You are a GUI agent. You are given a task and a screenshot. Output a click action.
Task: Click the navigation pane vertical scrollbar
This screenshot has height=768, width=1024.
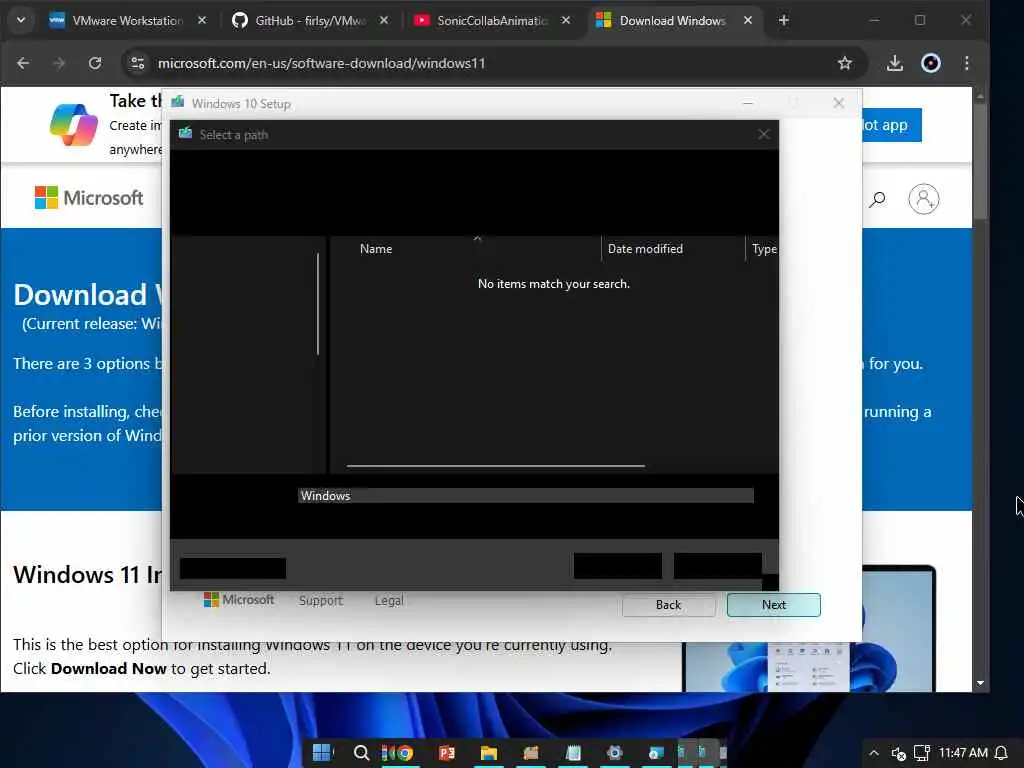coord(318,304)
